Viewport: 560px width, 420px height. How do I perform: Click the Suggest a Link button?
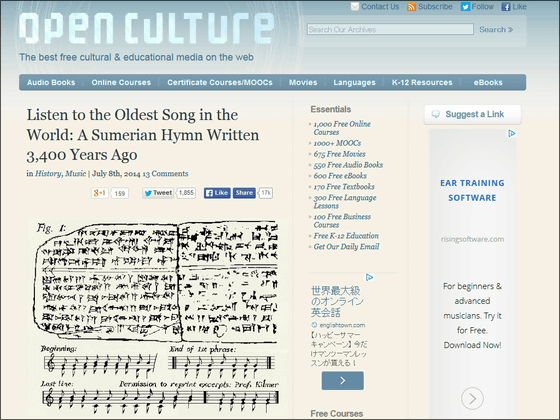(472, 115)
